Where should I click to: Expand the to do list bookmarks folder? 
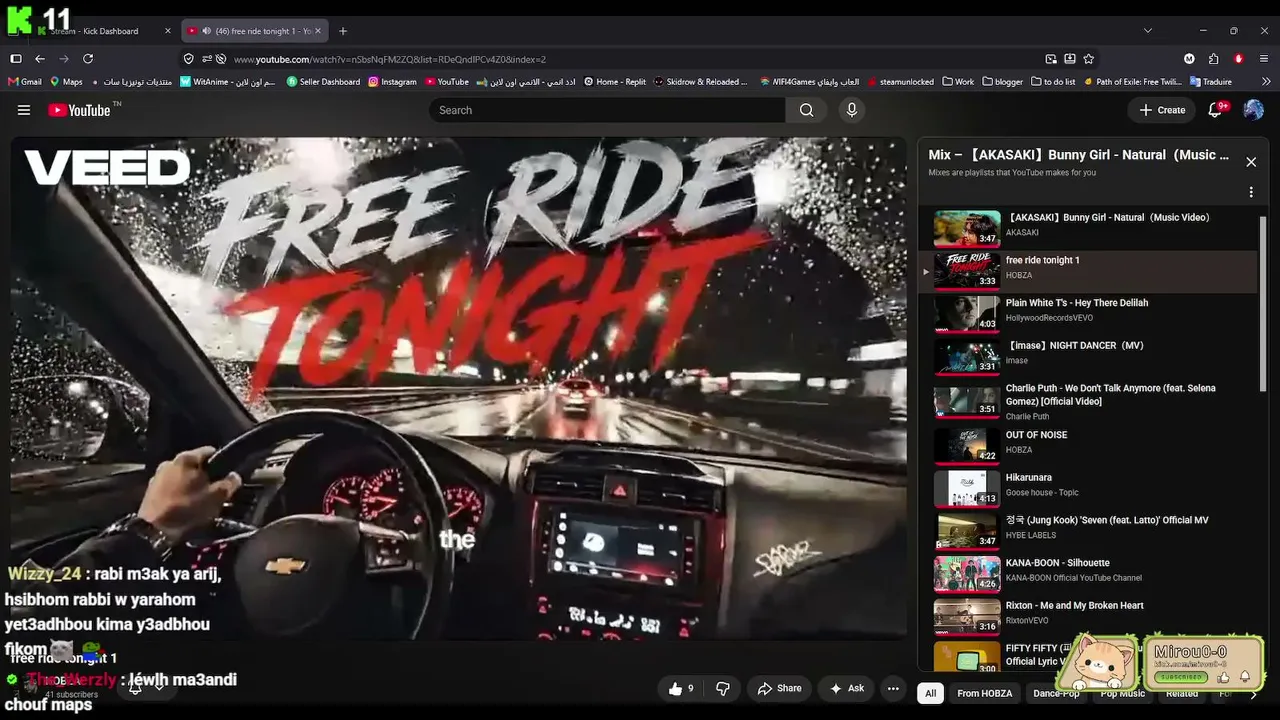tap(1053, 82)
